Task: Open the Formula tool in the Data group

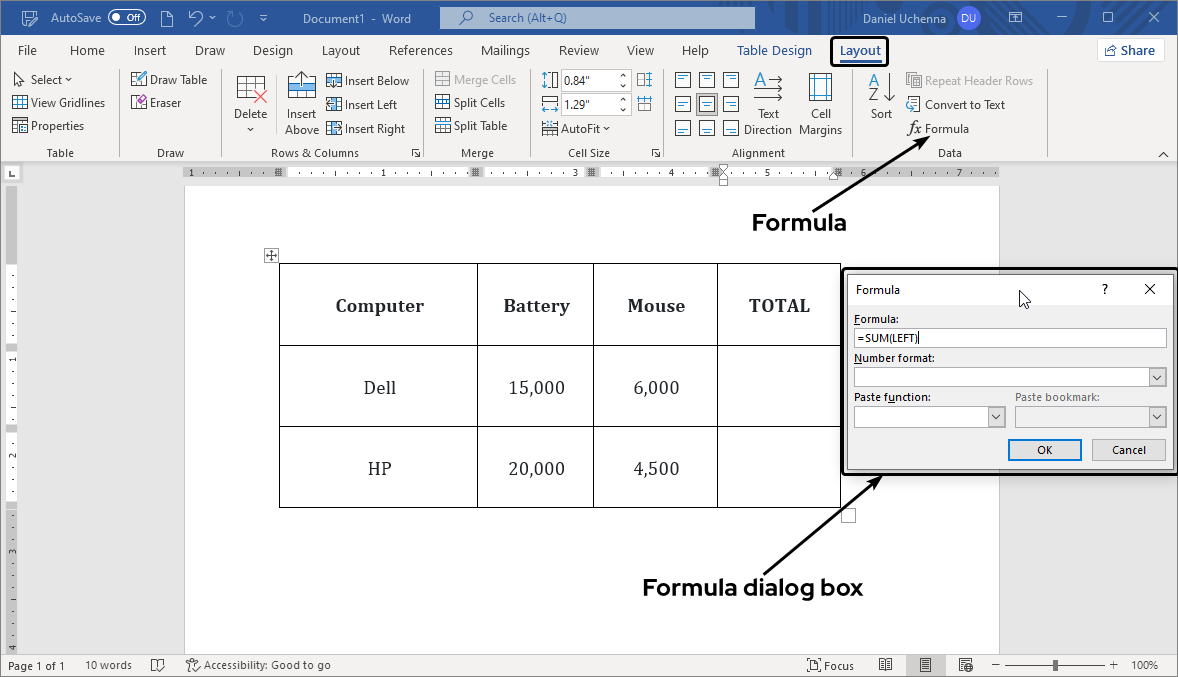Action: pyautogui.click(x=938, y=128)
